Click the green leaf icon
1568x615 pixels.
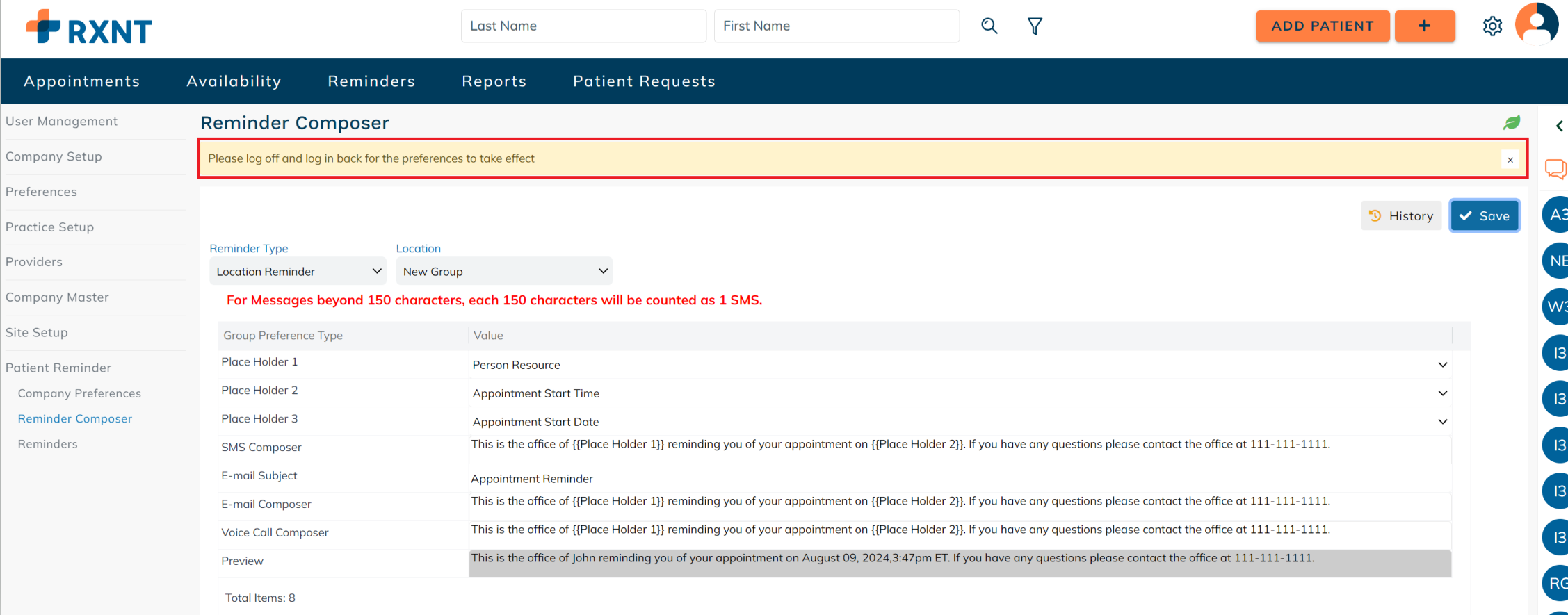pyautogui.click(x=1511, y=123)
